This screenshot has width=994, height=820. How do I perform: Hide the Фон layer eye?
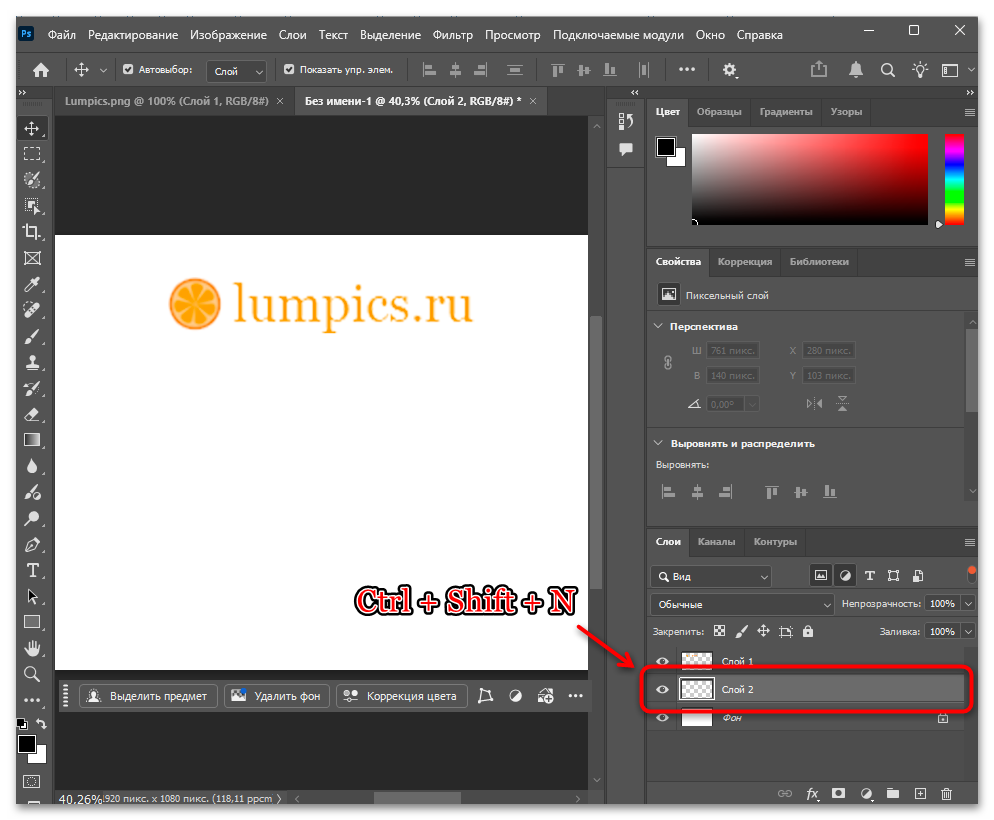pos(662,717)
